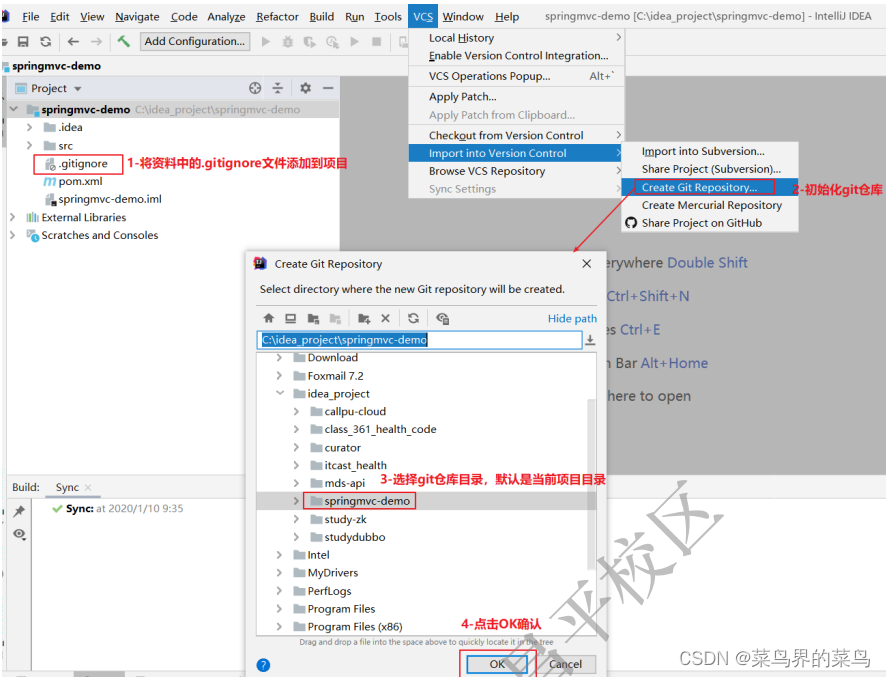This screenshot has width=886, height=677.
Task: Select pom.xml in project tree
Action: [80, 181]
